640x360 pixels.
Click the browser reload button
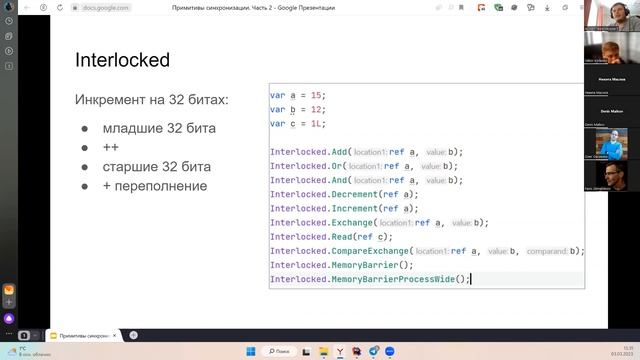coord(60,7)
